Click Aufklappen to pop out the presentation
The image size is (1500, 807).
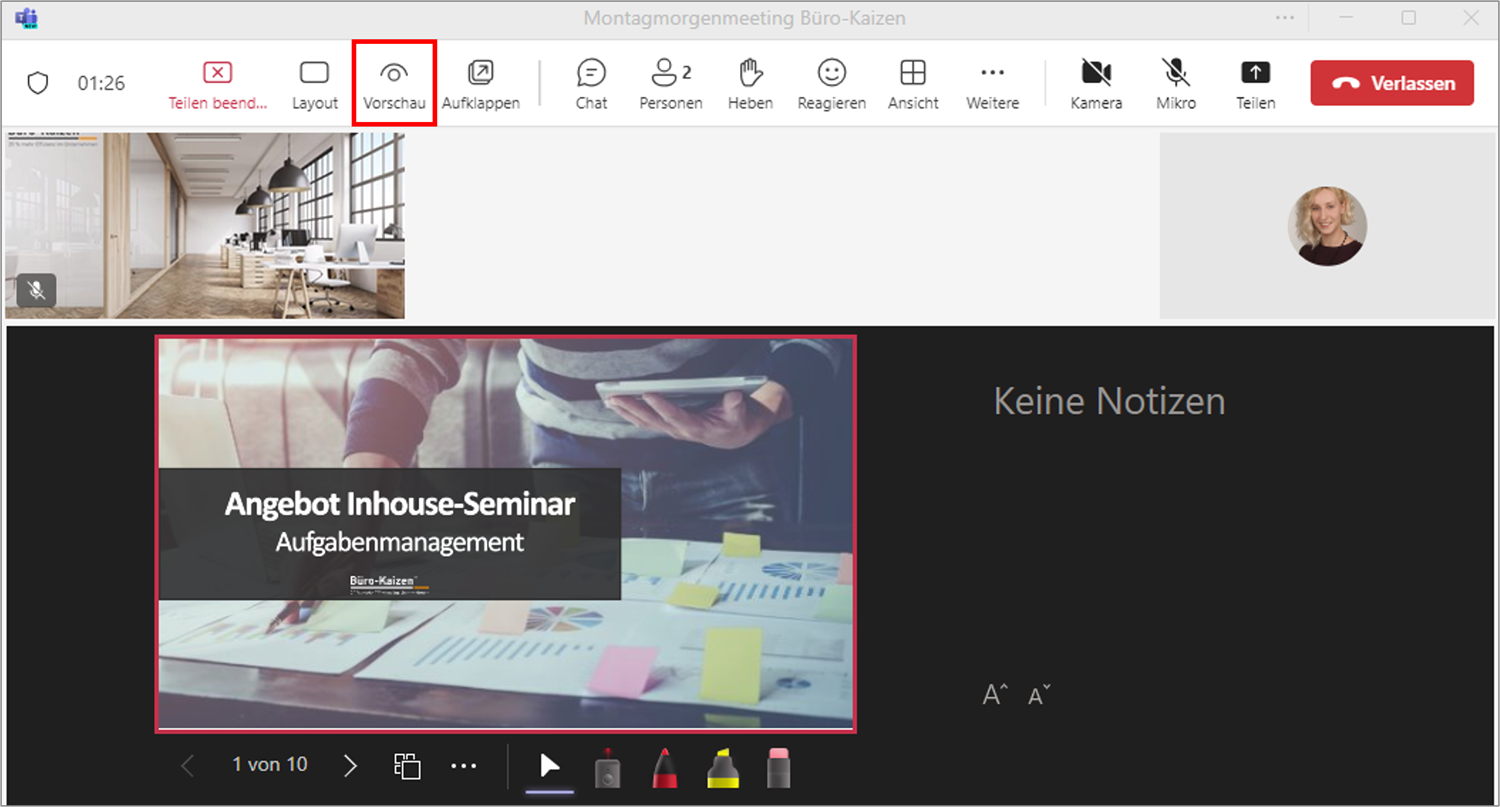pyautogui.click(x=481, y=84)
